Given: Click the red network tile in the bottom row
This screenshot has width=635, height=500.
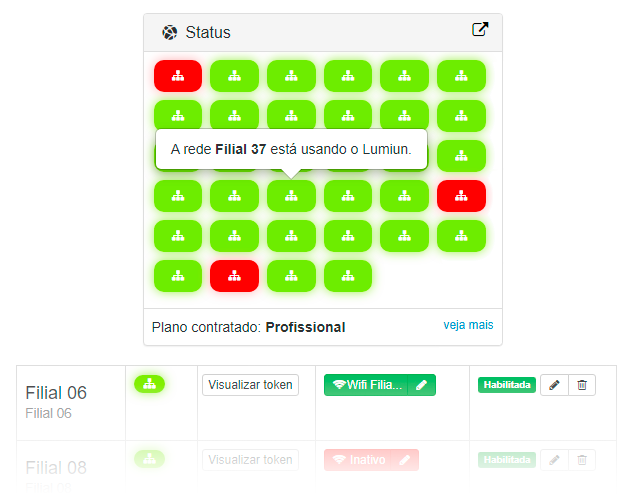Looking at the screenshot, I should coord(234,276).
